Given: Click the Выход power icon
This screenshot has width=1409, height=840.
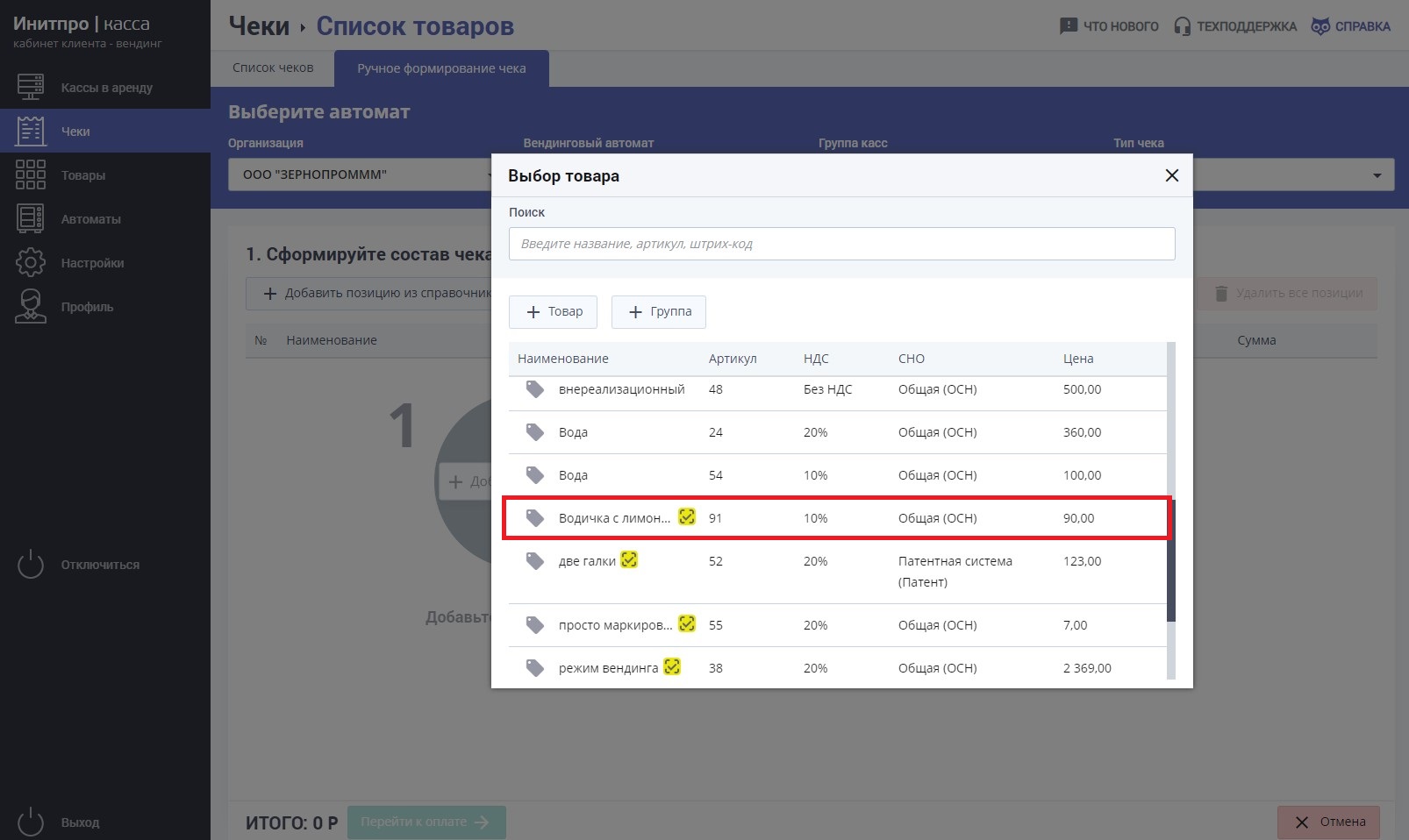Looking at the screenshot, I should click(x=31, y=822).
